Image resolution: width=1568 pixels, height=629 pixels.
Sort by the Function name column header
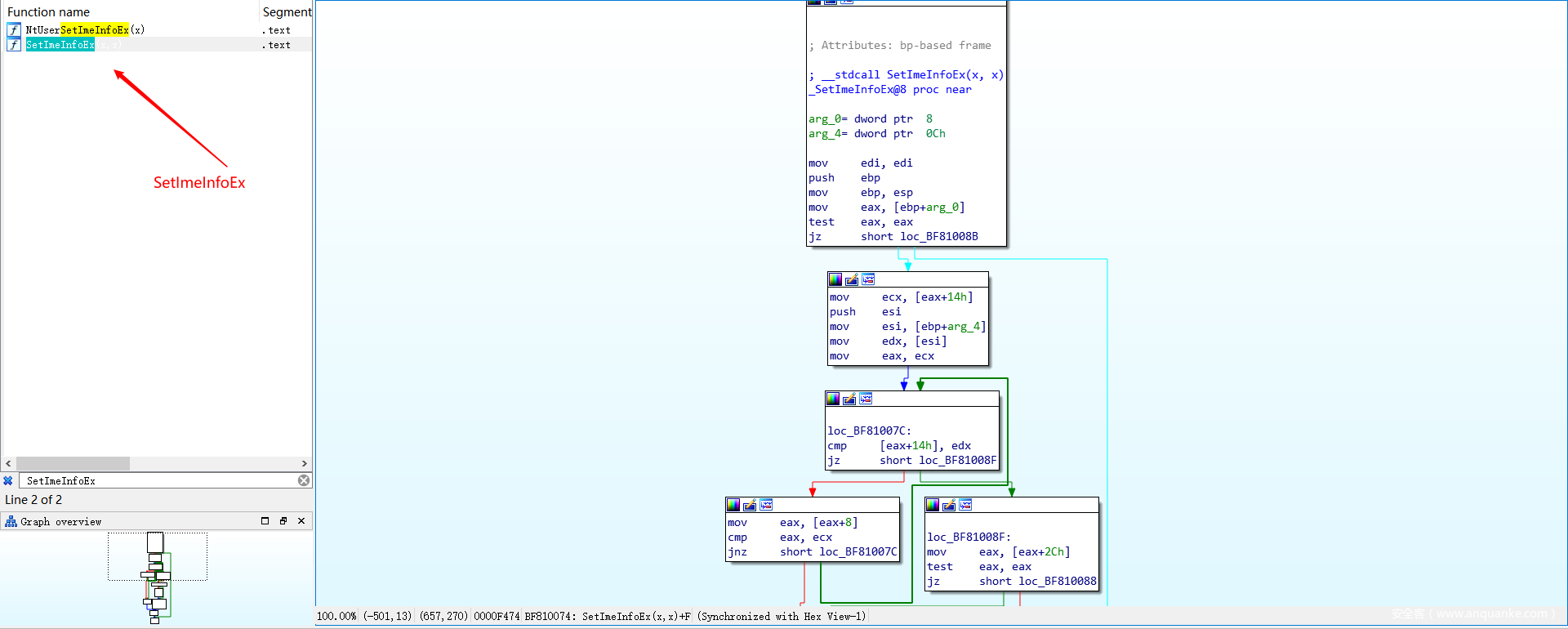tap(49, 12)
